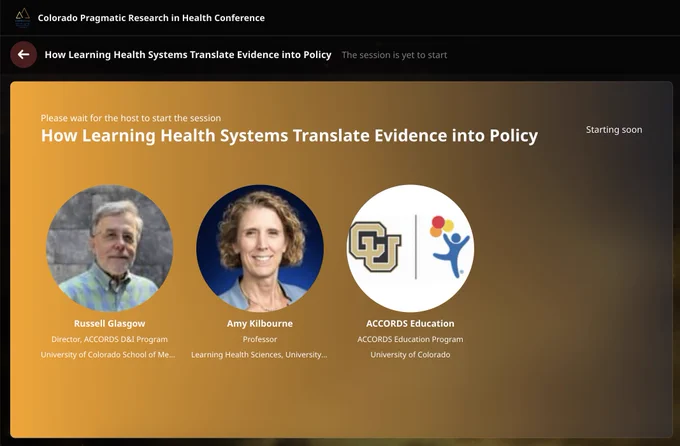Click 'Director, ACCORDS D&I Program' text

pyautogui.click(x=110, y=339)
